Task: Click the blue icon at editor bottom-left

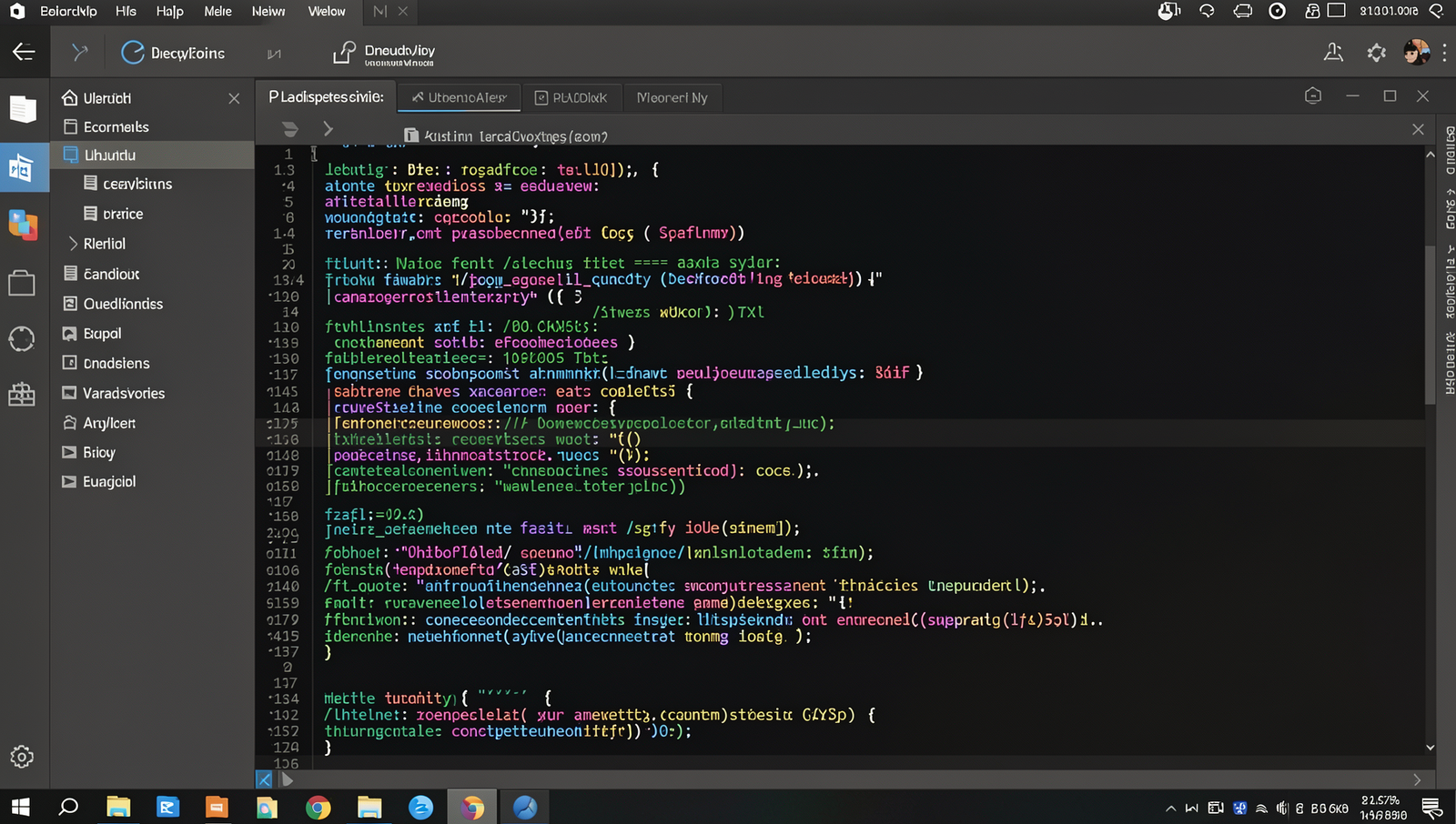Action: 264,779
